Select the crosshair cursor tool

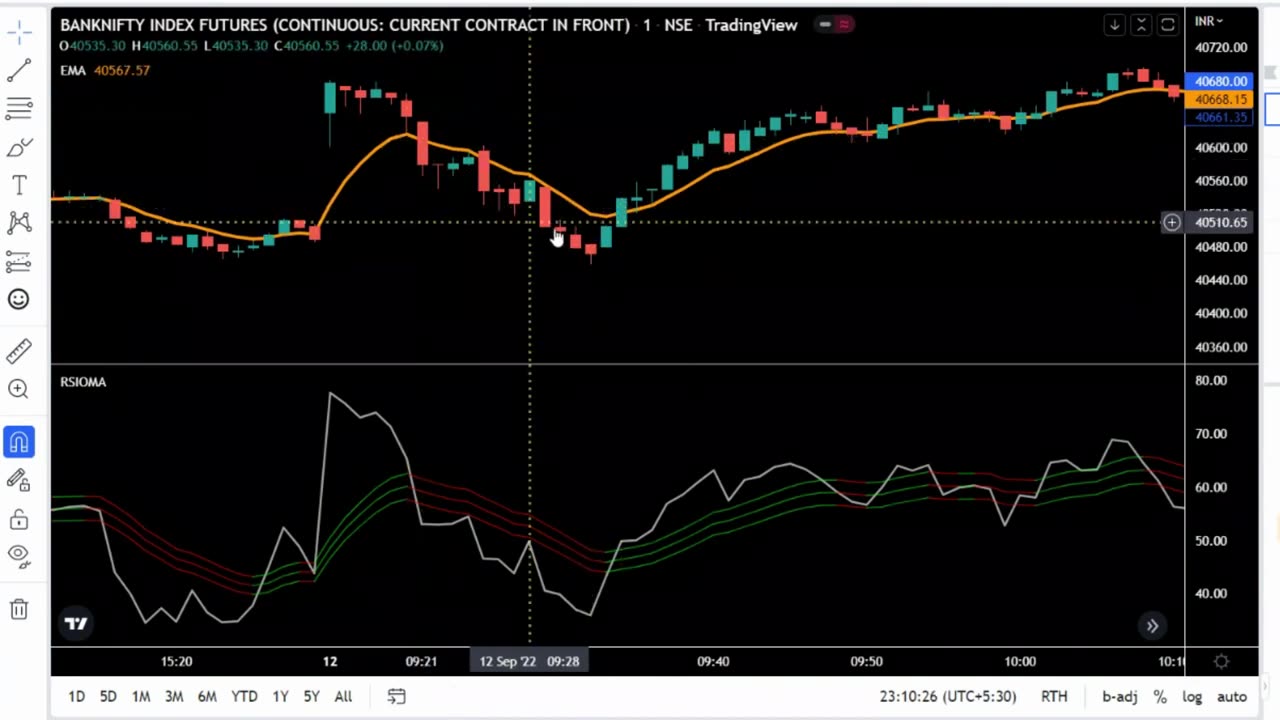point(19,33)
